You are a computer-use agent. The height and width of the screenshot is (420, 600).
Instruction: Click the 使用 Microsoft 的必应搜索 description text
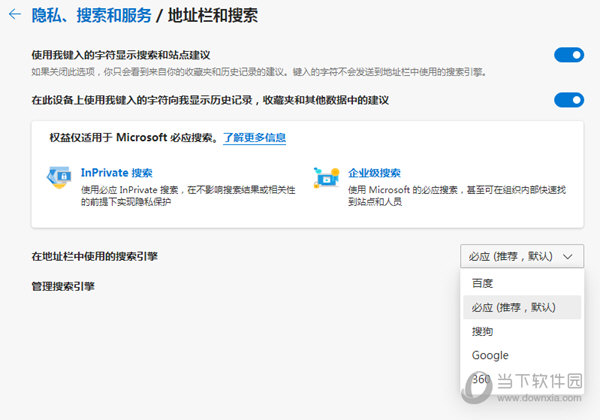[457, 195]
